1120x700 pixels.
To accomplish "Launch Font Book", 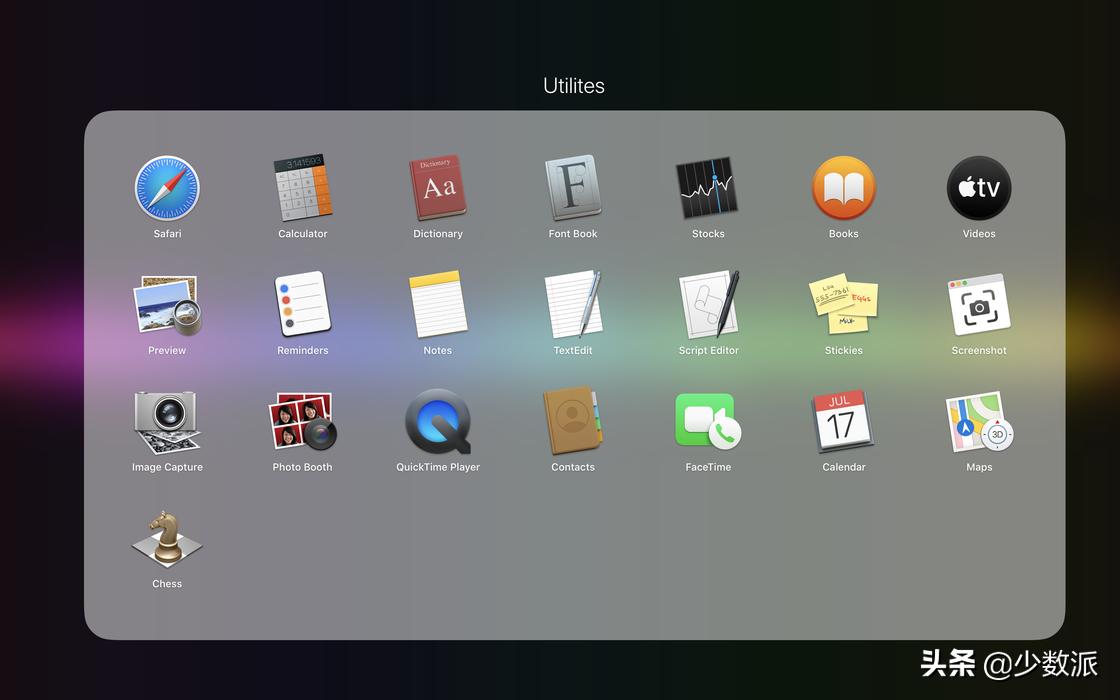I will pyautogui.click(x=573, y=188).
